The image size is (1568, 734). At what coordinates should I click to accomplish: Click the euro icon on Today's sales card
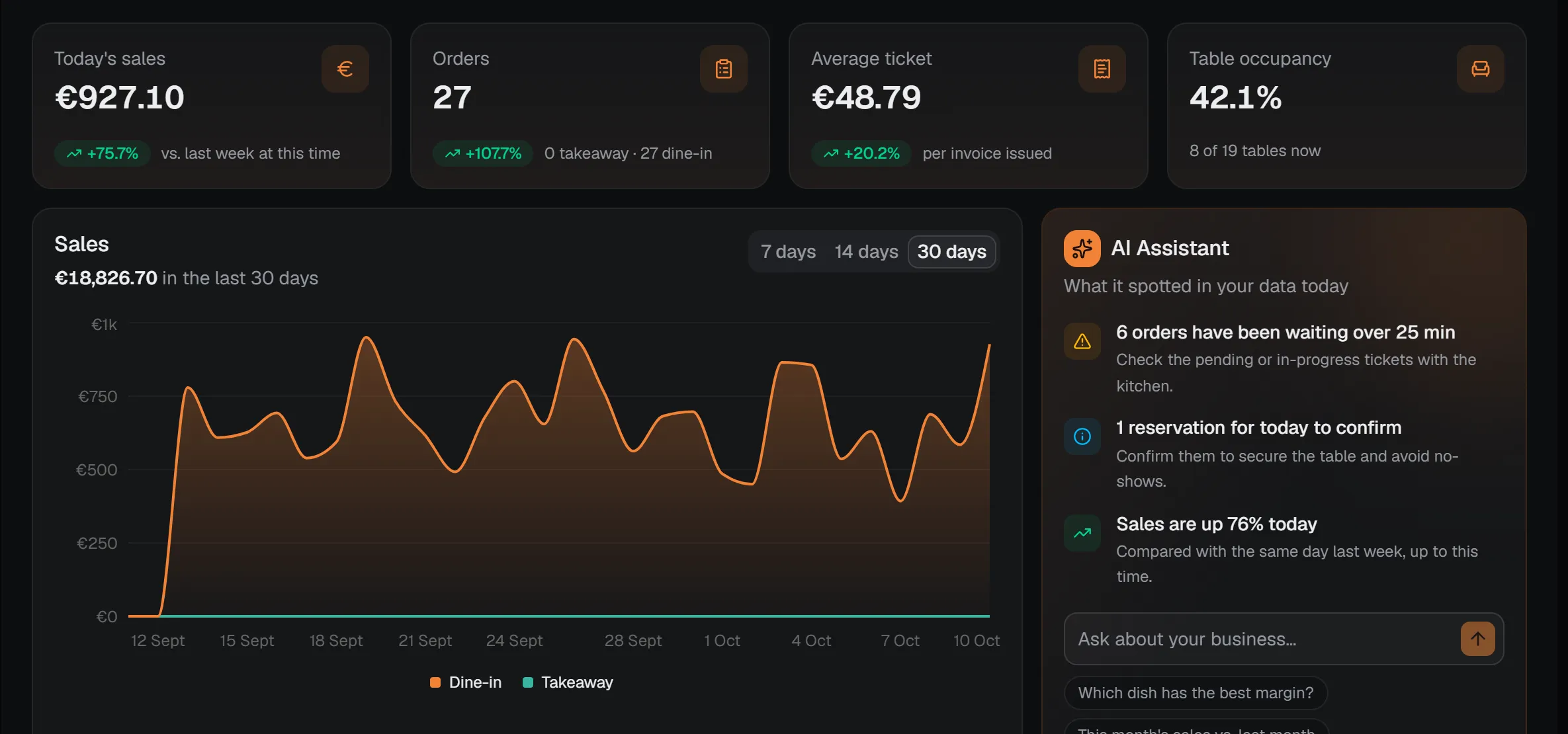pyautogui.click(x=345, y=69)
